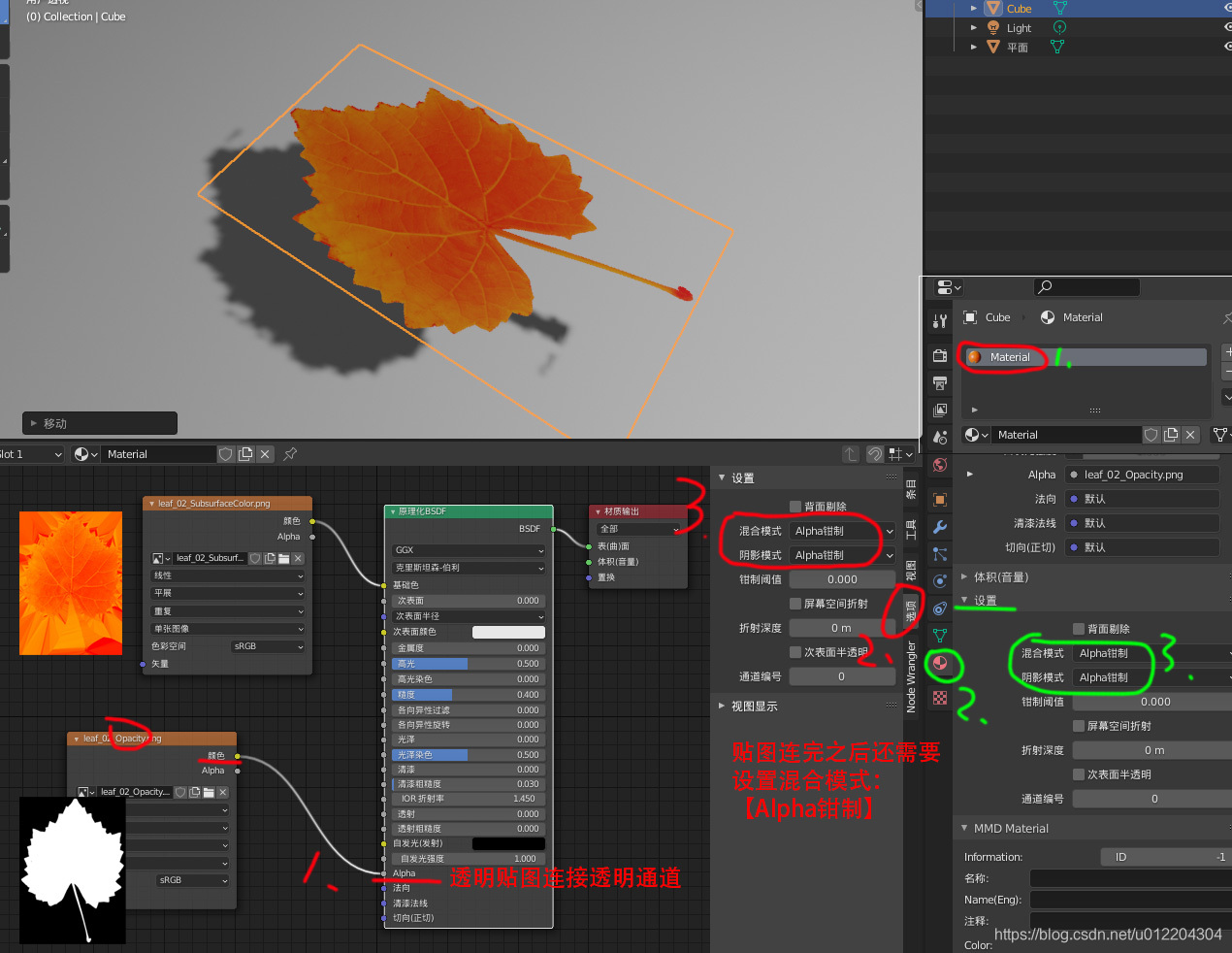Screen dimensions: 1232x953
Task: Open the World properties tab icon
Action: pos(939,464)
